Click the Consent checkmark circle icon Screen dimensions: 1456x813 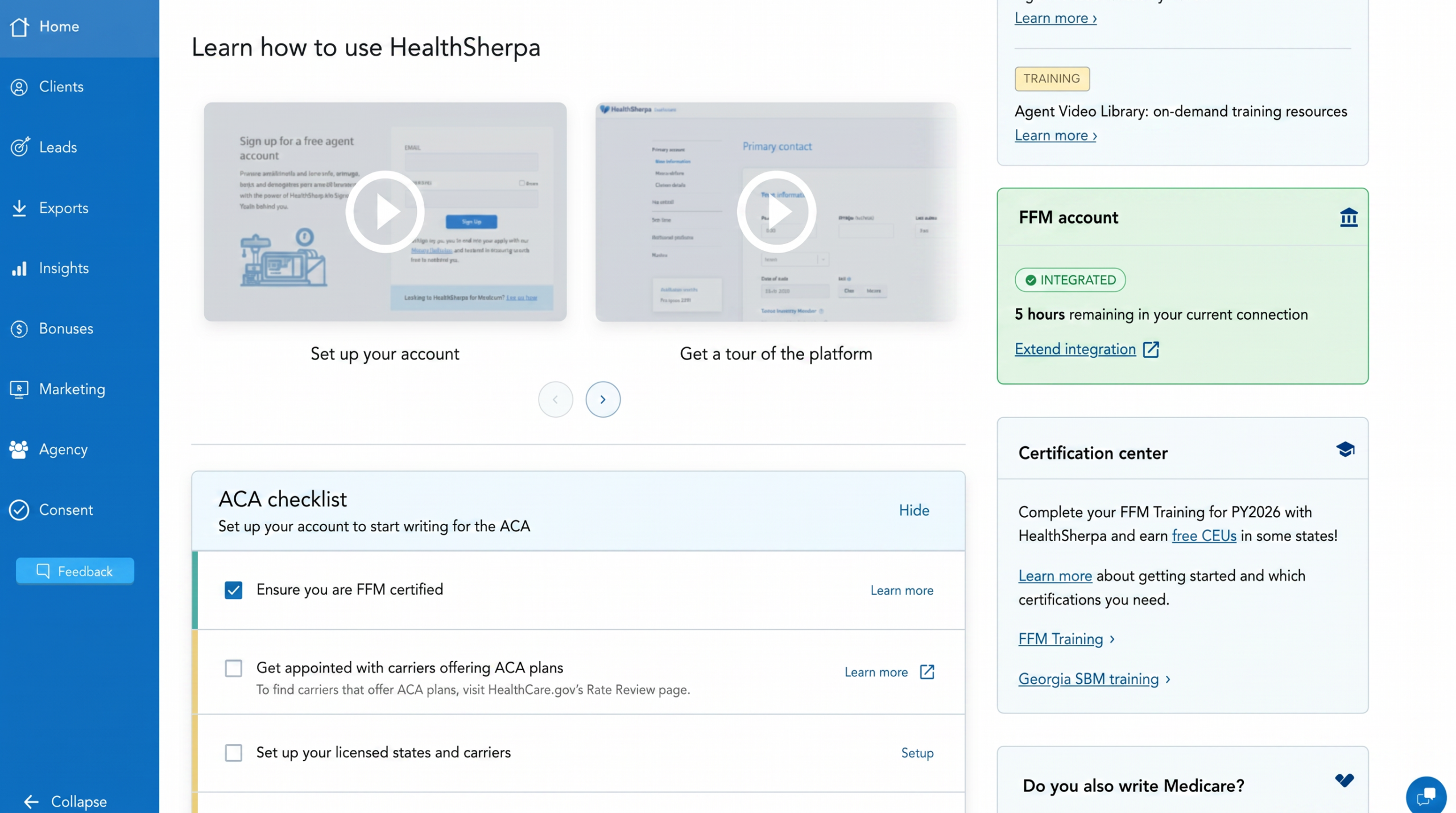(19, 510)
